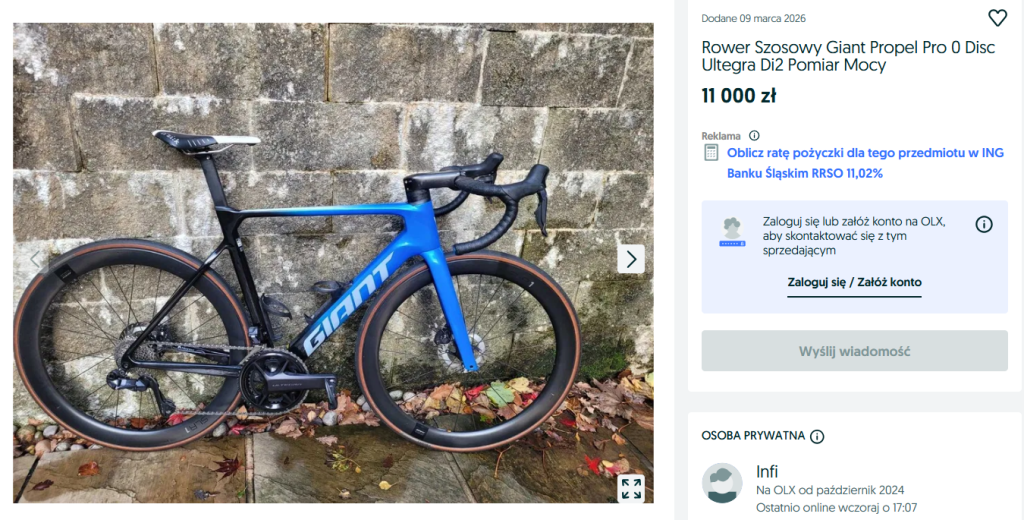Click info icon next to Osoba prywatna
The width and height of the screenshot is (1024, 520).
(x=817, y=437)
